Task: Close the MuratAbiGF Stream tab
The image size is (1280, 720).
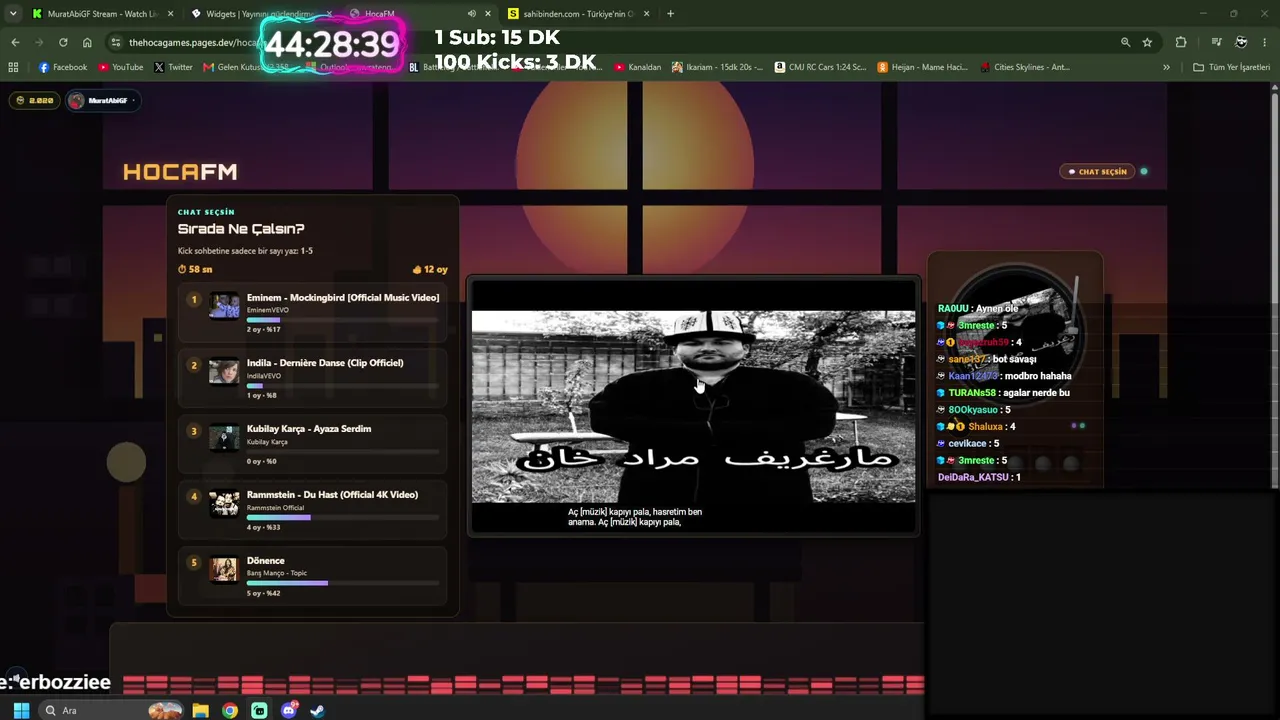Action: (x=170, y=14)
